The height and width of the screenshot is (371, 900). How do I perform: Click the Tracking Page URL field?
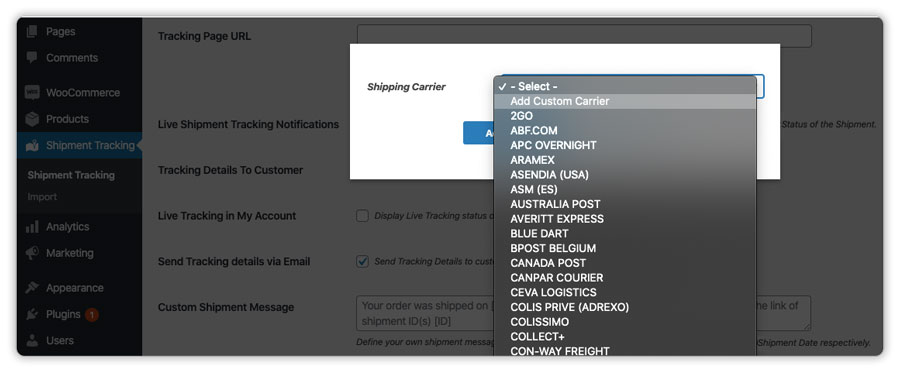click(584, 36)
